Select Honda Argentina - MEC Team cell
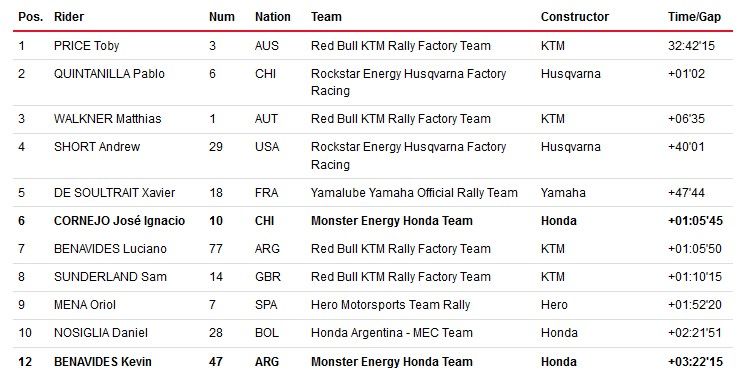 tap(391, 332)
